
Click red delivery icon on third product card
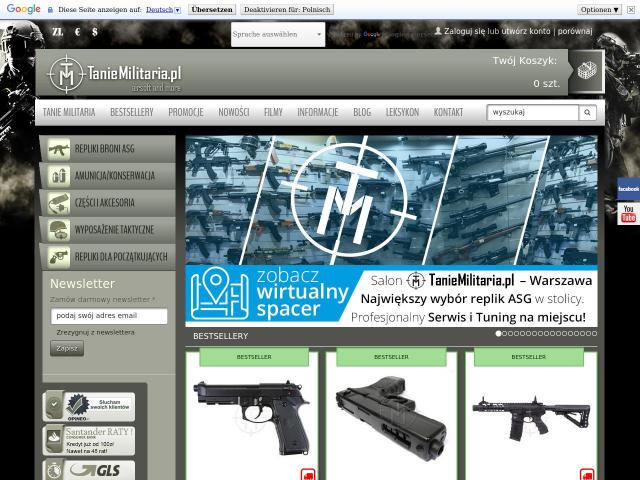587,474
